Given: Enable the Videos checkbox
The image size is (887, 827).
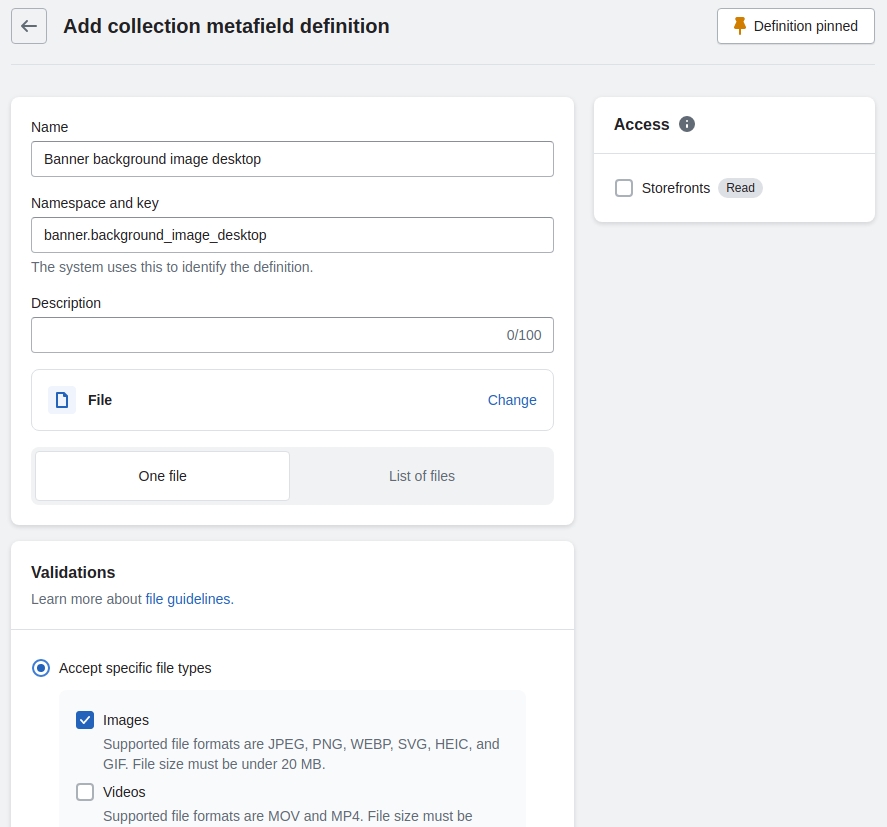Looking at the screenshot, I should tap(85, 792).
